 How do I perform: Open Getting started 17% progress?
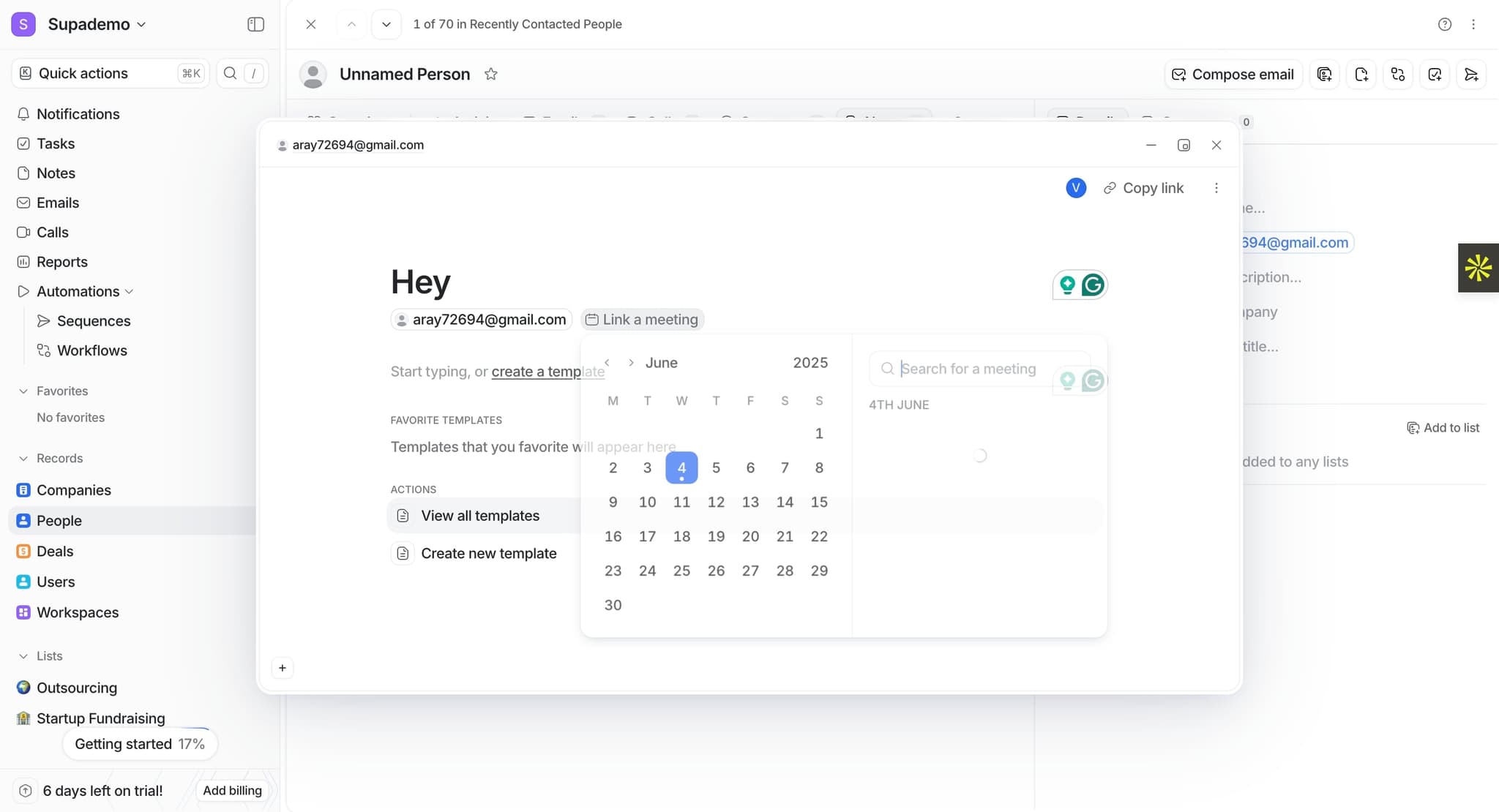pos(140,744)
